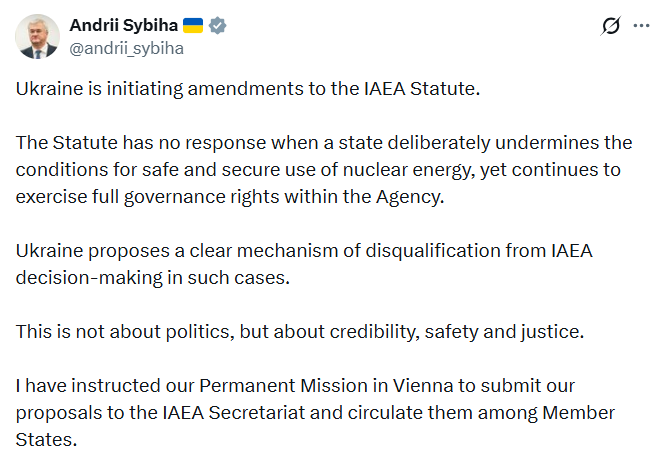The image size is (668, 452).
Task: Click the blue verified badge
Action: (217, 25)
